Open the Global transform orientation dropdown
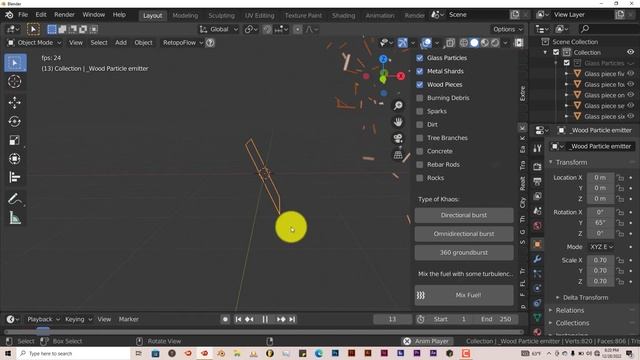The height and width of the screenshot is (360, 640). [x=219, y=29]
